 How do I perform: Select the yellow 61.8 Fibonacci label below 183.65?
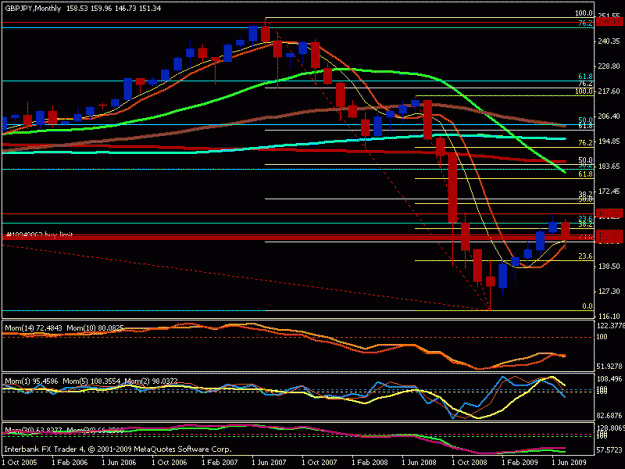586,174
